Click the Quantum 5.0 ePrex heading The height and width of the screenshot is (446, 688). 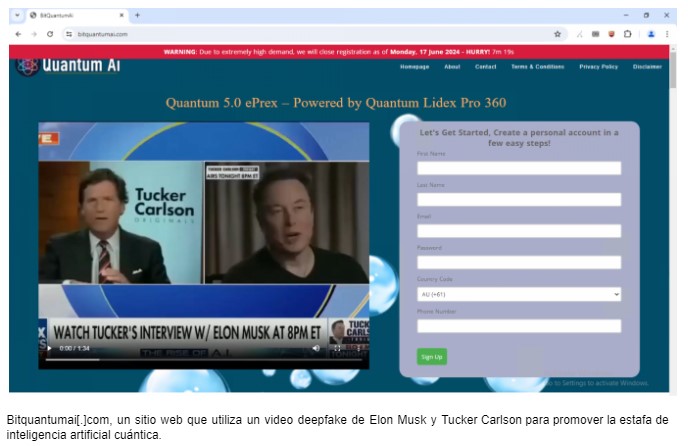(336, 103)
